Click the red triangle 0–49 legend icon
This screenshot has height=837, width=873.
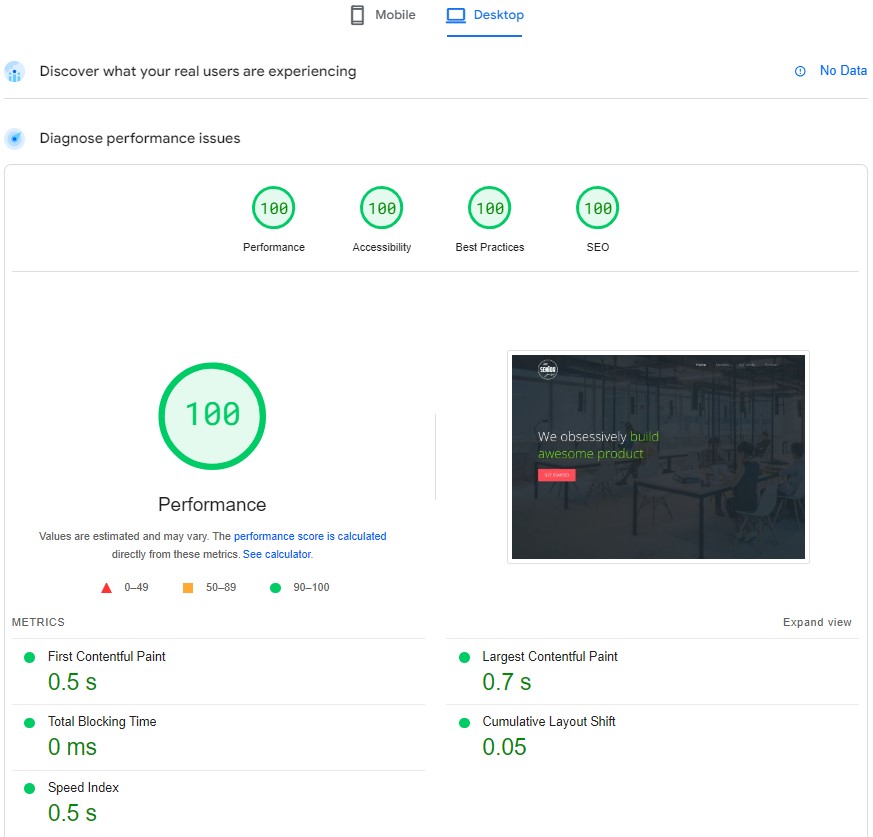point(106,588)
